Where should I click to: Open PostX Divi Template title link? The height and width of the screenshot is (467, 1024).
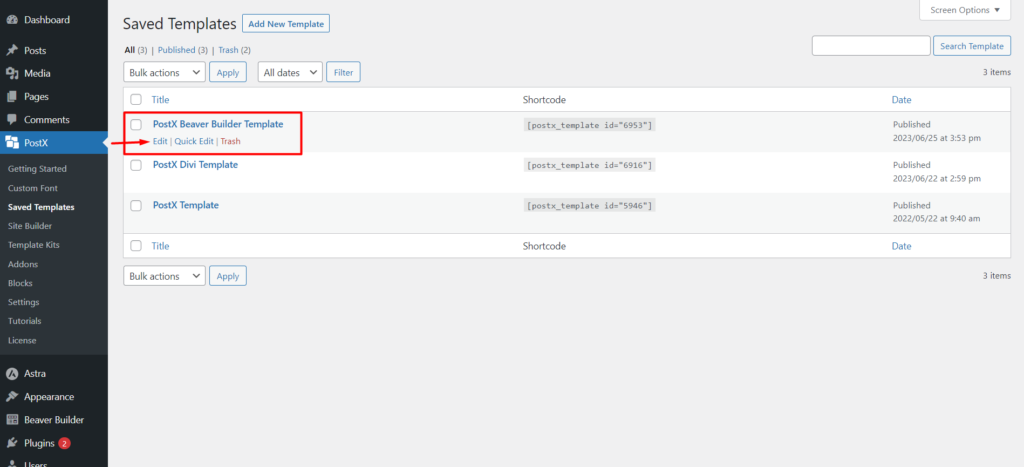[195, 165]
